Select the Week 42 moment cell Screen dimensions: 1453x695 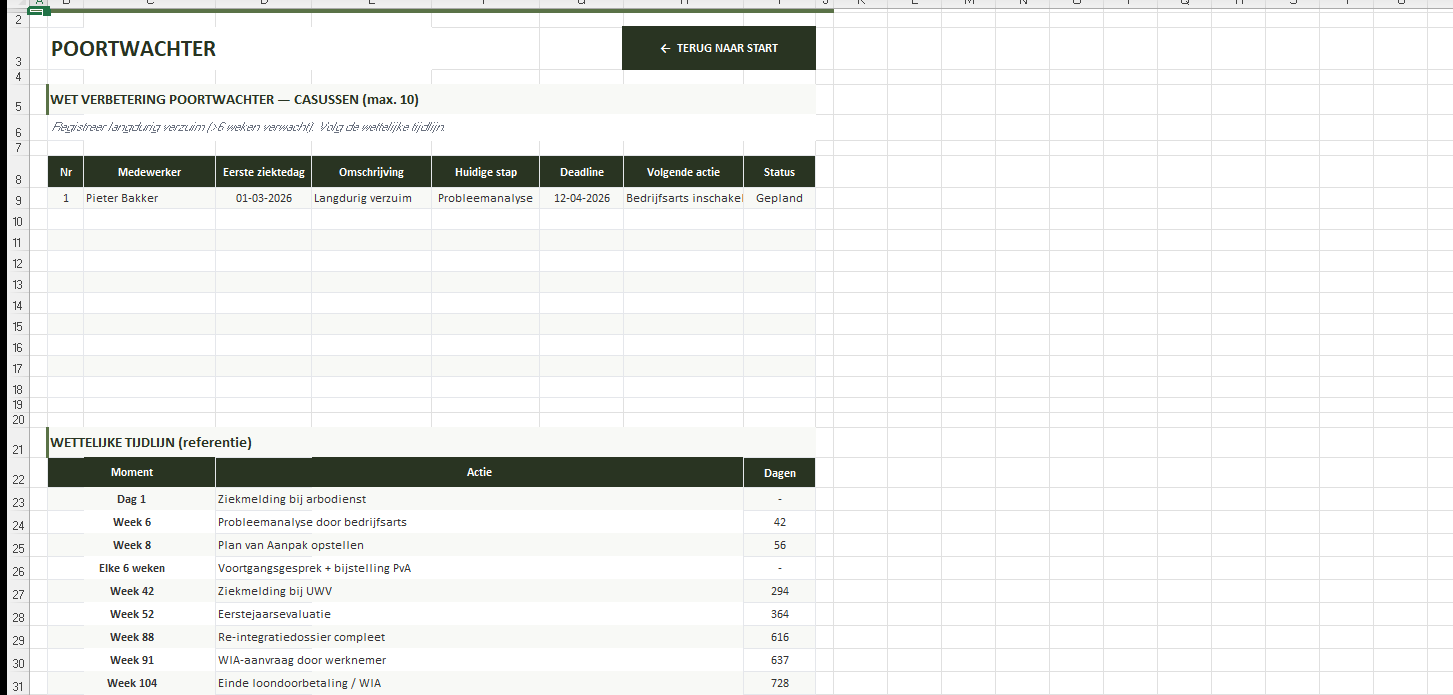pos(132,591)
